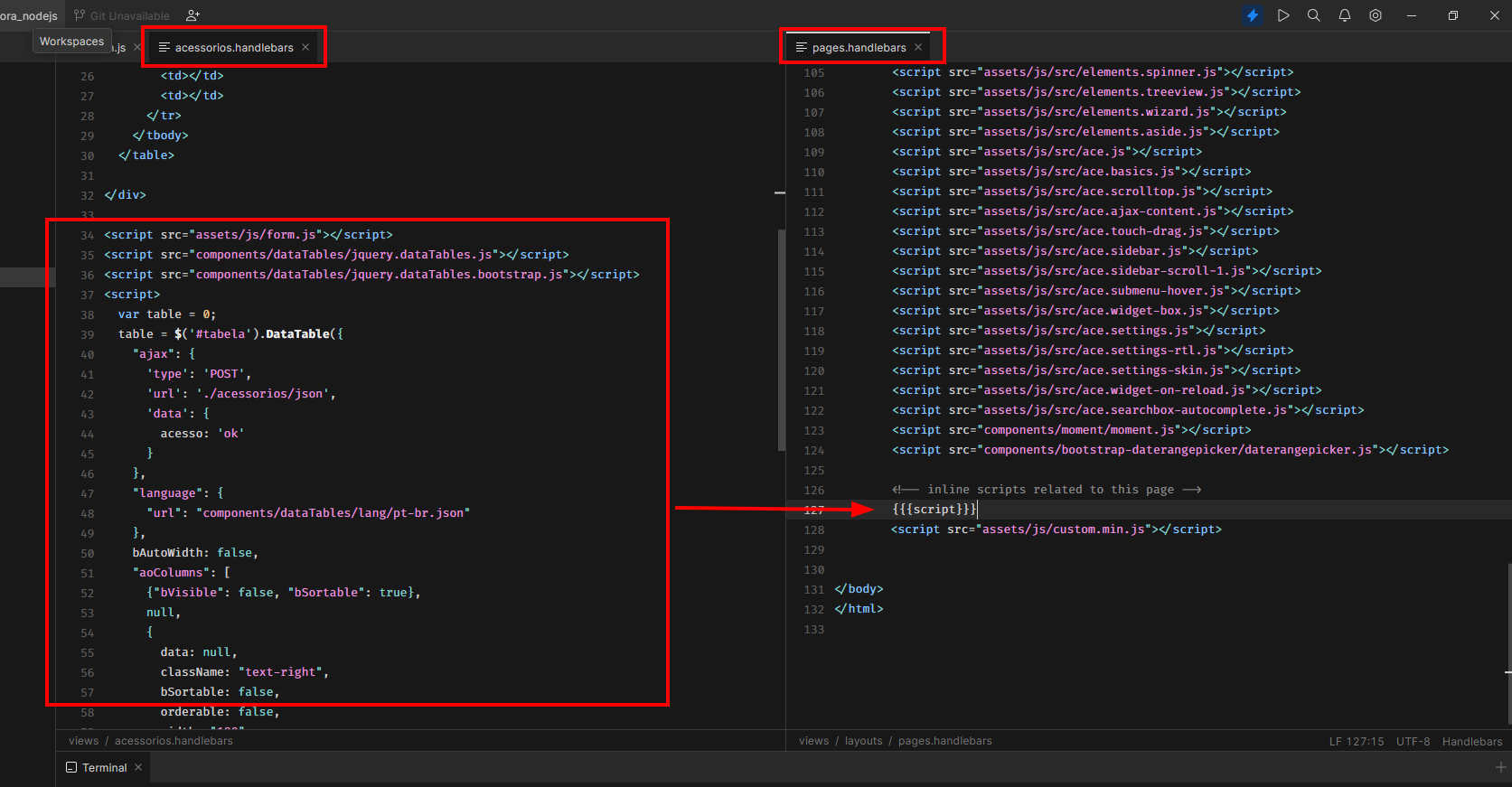Click the ace.sidebar-scroll-1.js script line
Screen dimensions: 1512x787
(1107, 271)
